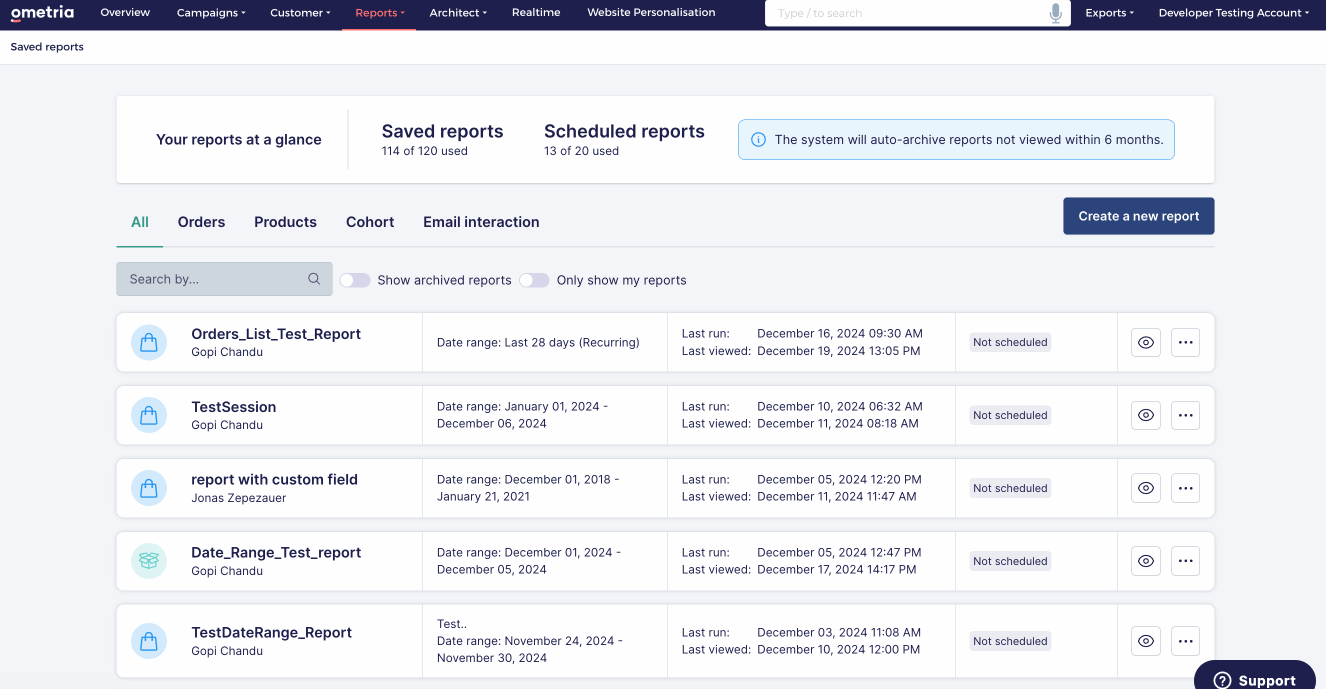
Task: Open more options for Orders_List_Test_Report
Action: (1185, 342)
